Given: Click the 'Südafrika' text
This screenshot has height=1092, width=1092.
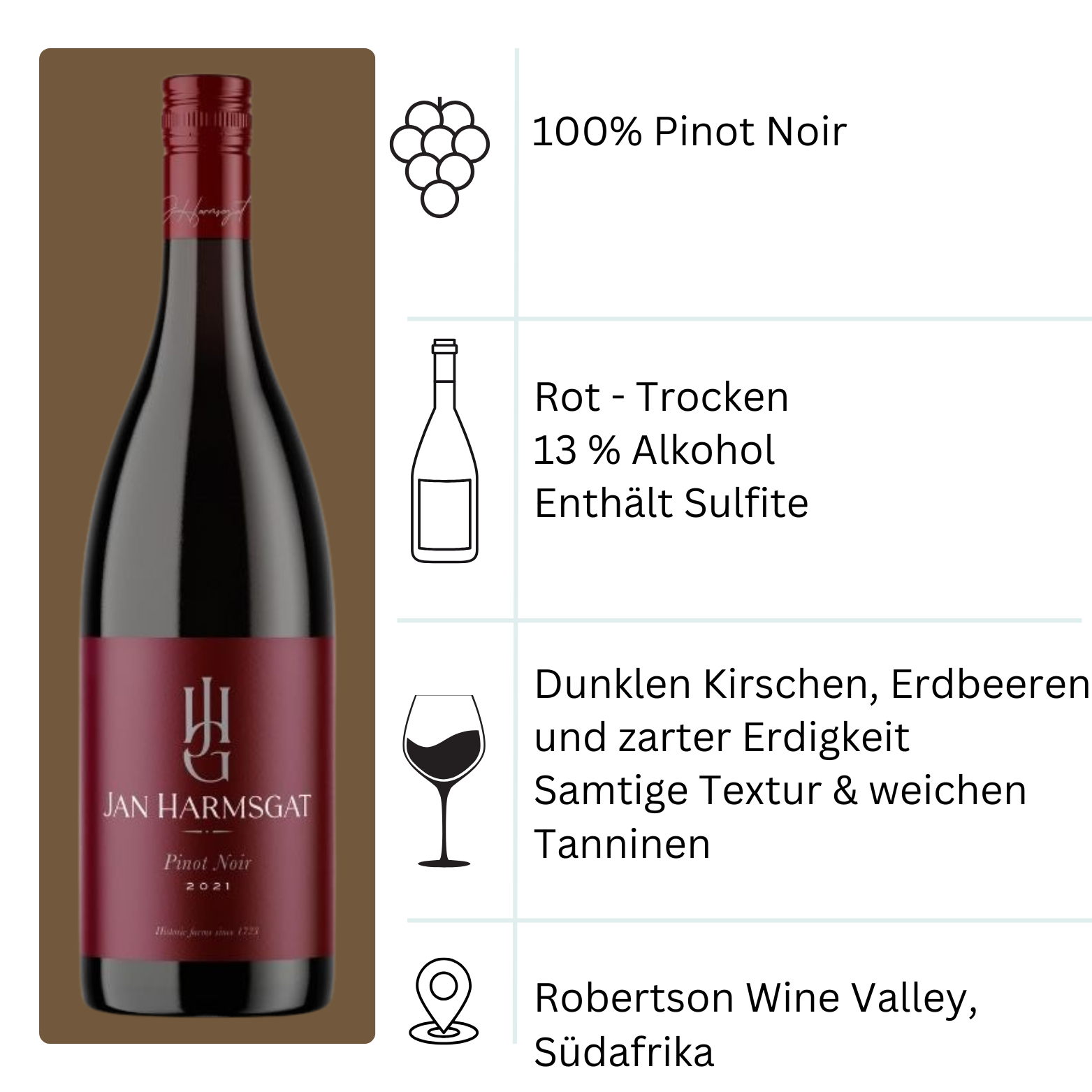Looking at the screenshot, I should [624, 1052].
